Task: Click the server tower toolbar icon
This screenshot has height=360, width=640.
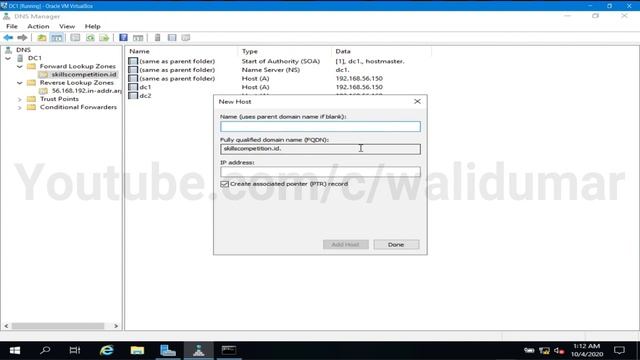Action: tap(158, 38)
